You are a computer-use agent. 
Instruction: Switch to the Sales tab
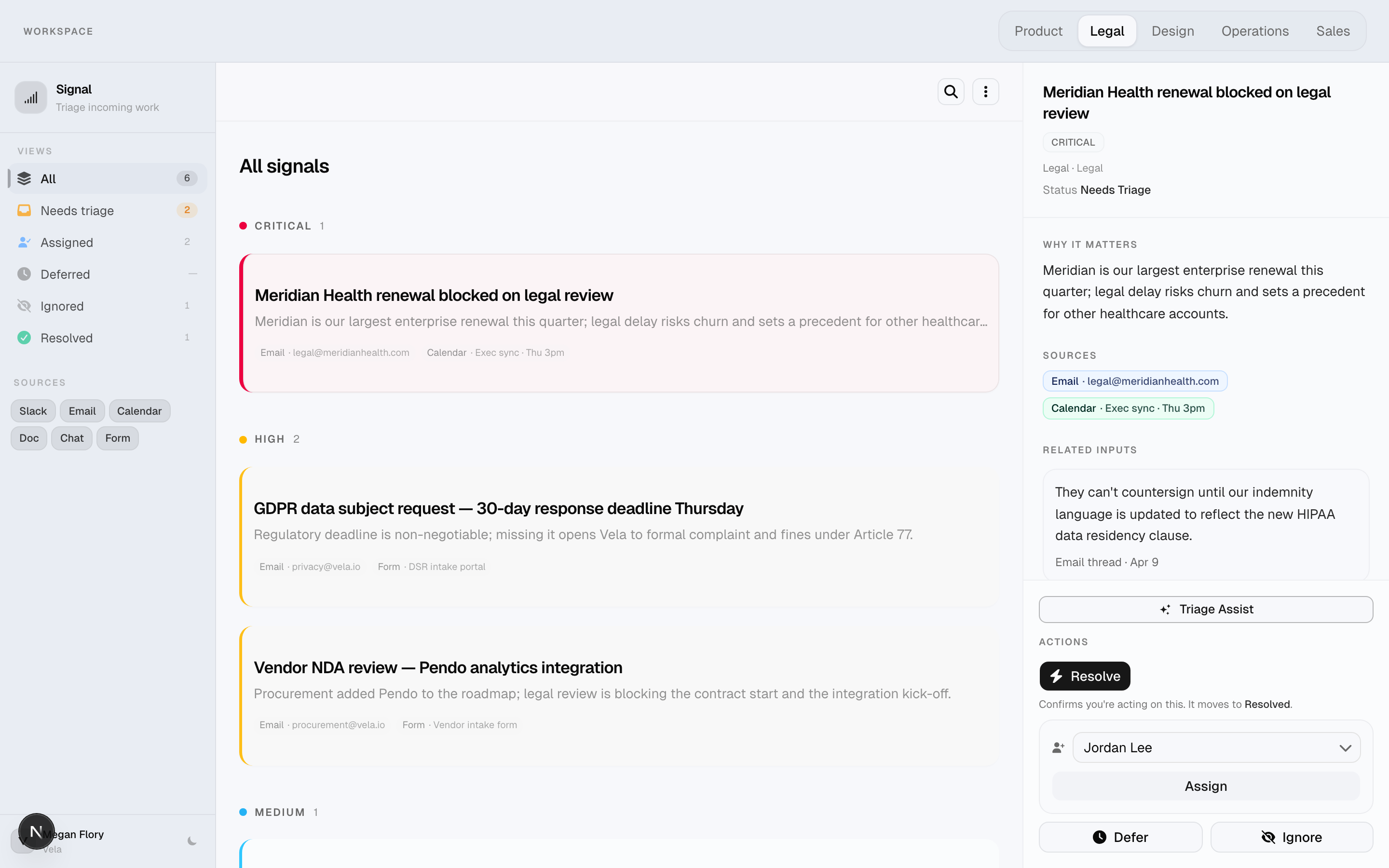pos(1333,31)
